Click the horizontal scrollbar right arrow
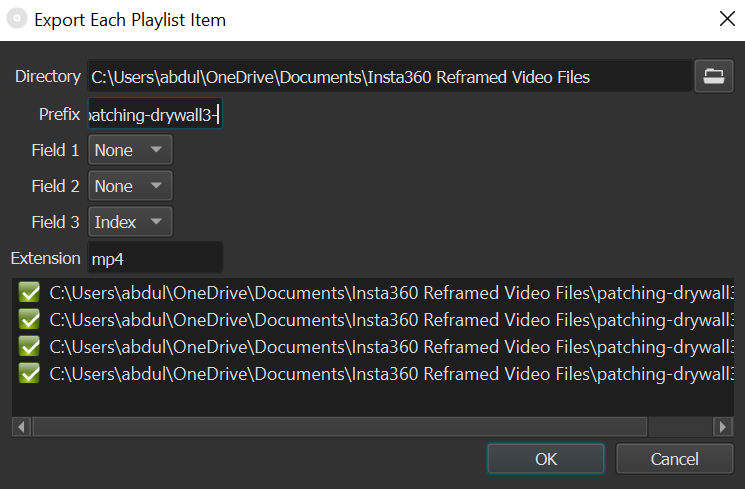Viewport: 745px width, 489px height. point(723,427)
